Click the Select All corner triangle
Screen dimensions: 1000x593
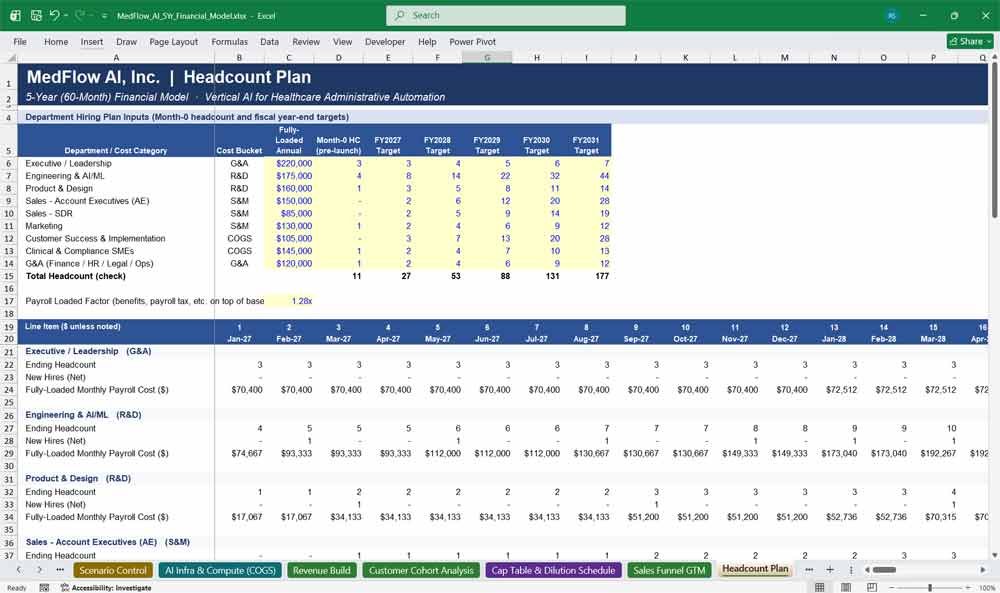(10, 57)
